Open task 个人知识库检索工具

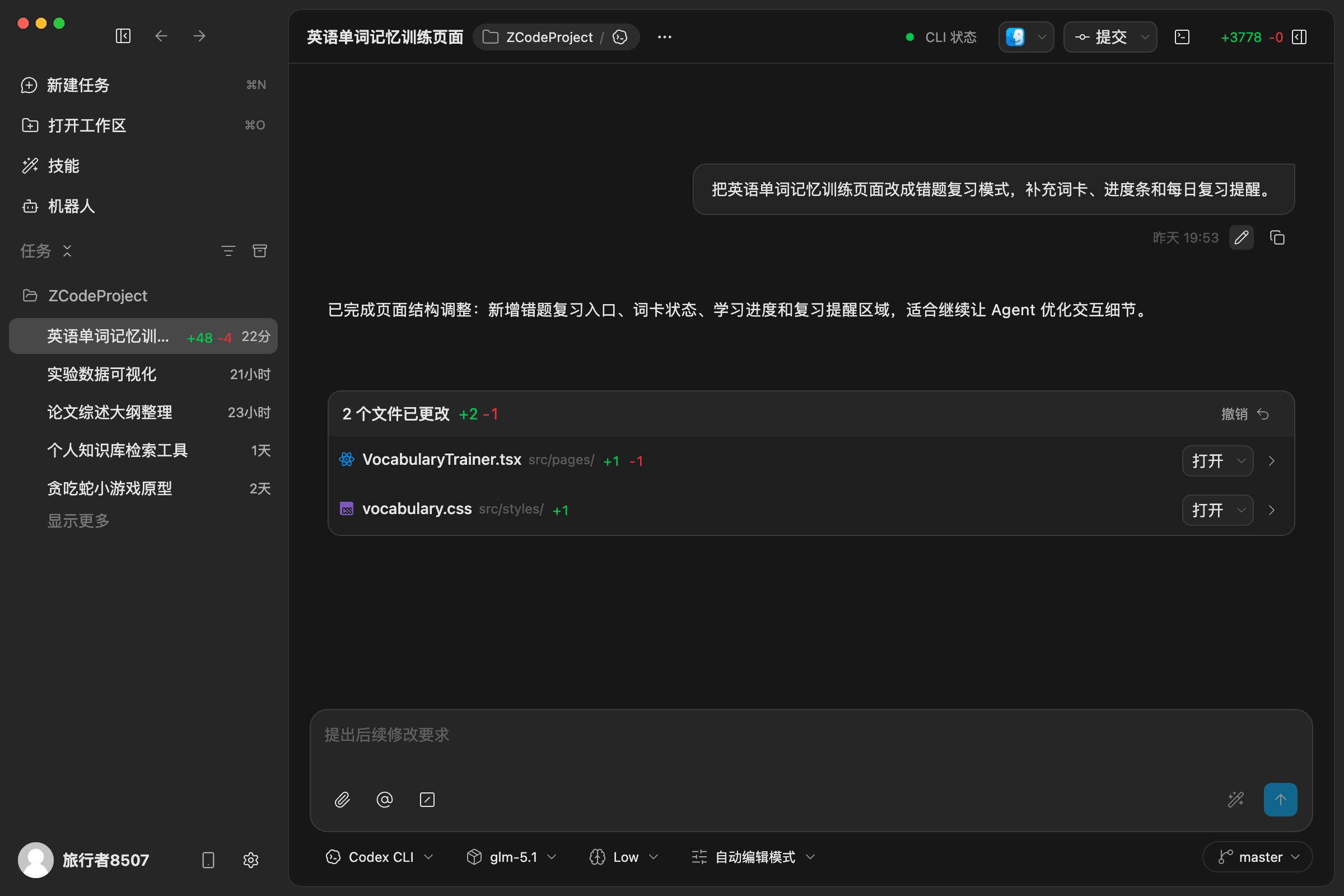[143, 450]
